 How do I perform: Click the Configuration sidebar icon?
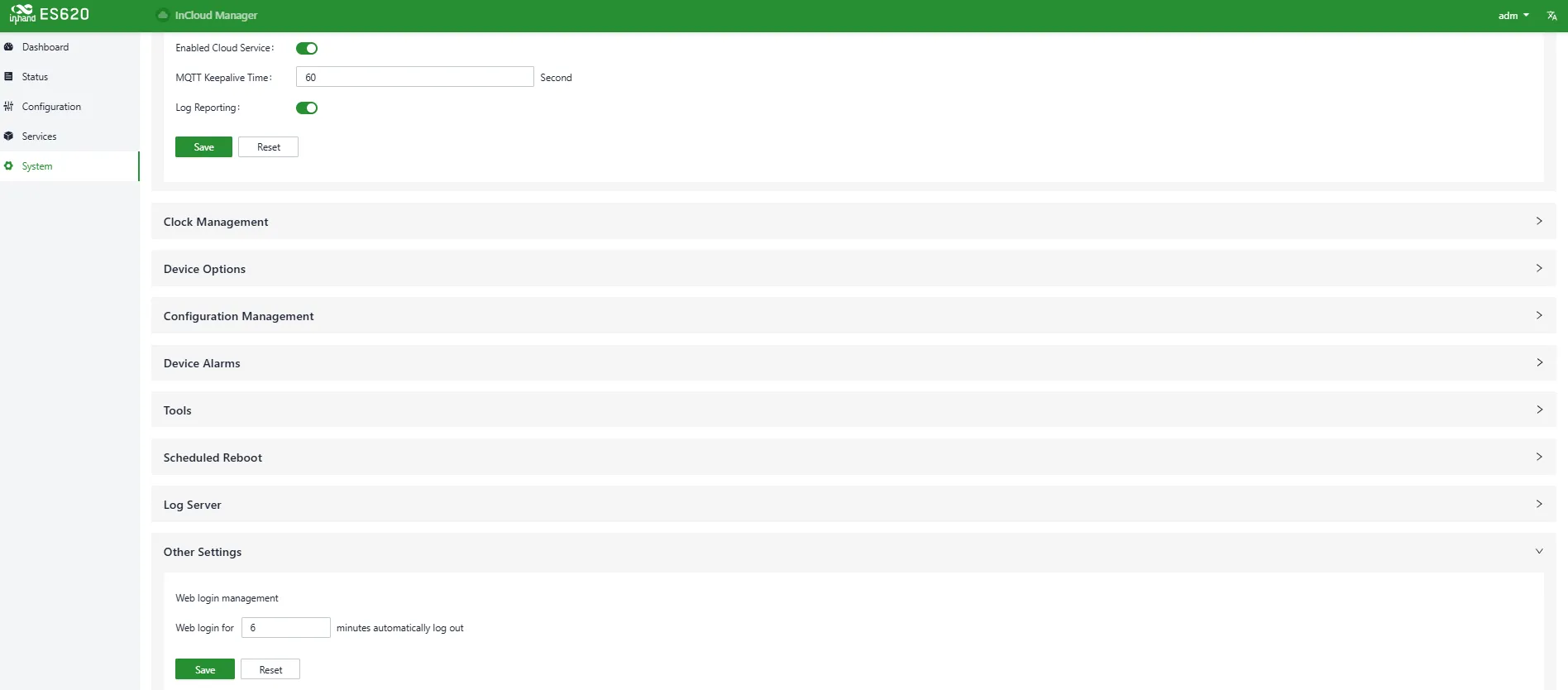[8, 107]
